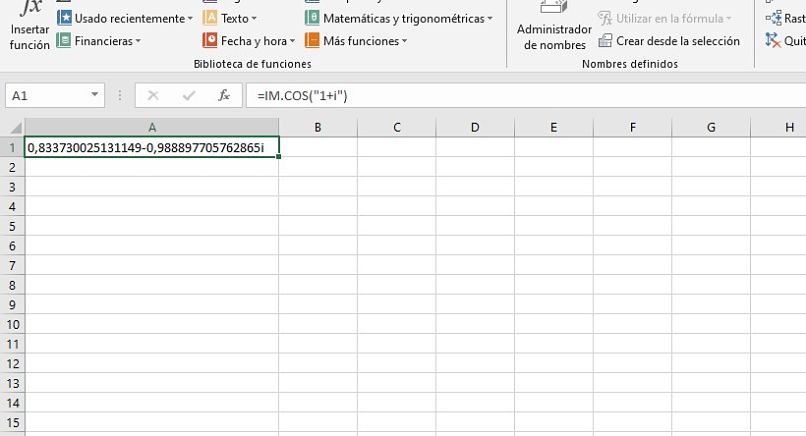Open Fecha y hora functions dropdown
The width and height of the screenshot is (806, 436).
coord(249,41)
